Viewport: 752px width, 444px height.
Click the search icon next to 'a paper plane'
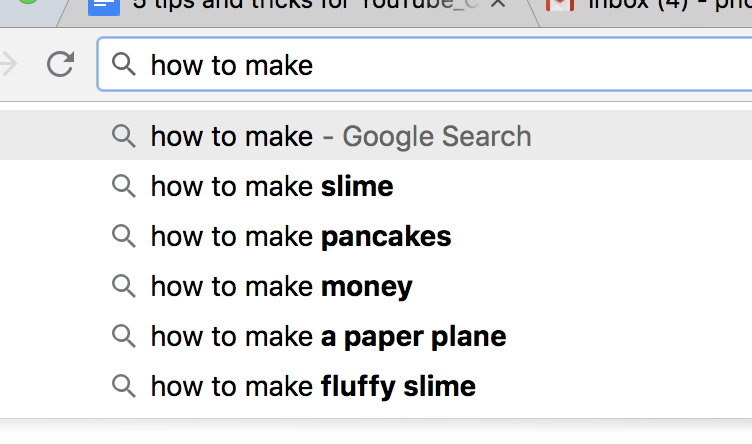[x=124, y=336]
